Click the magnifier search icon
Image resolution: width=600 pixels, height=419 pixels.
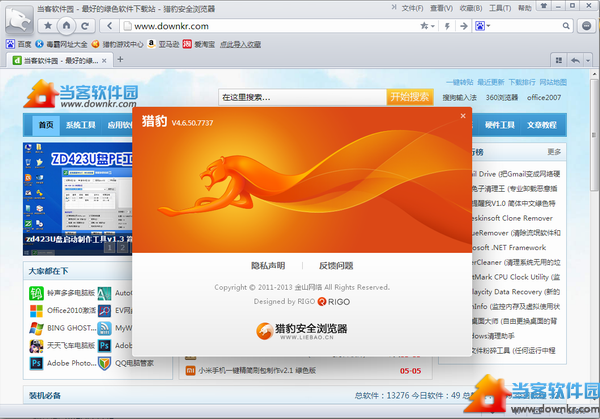[x=566, y=26]
